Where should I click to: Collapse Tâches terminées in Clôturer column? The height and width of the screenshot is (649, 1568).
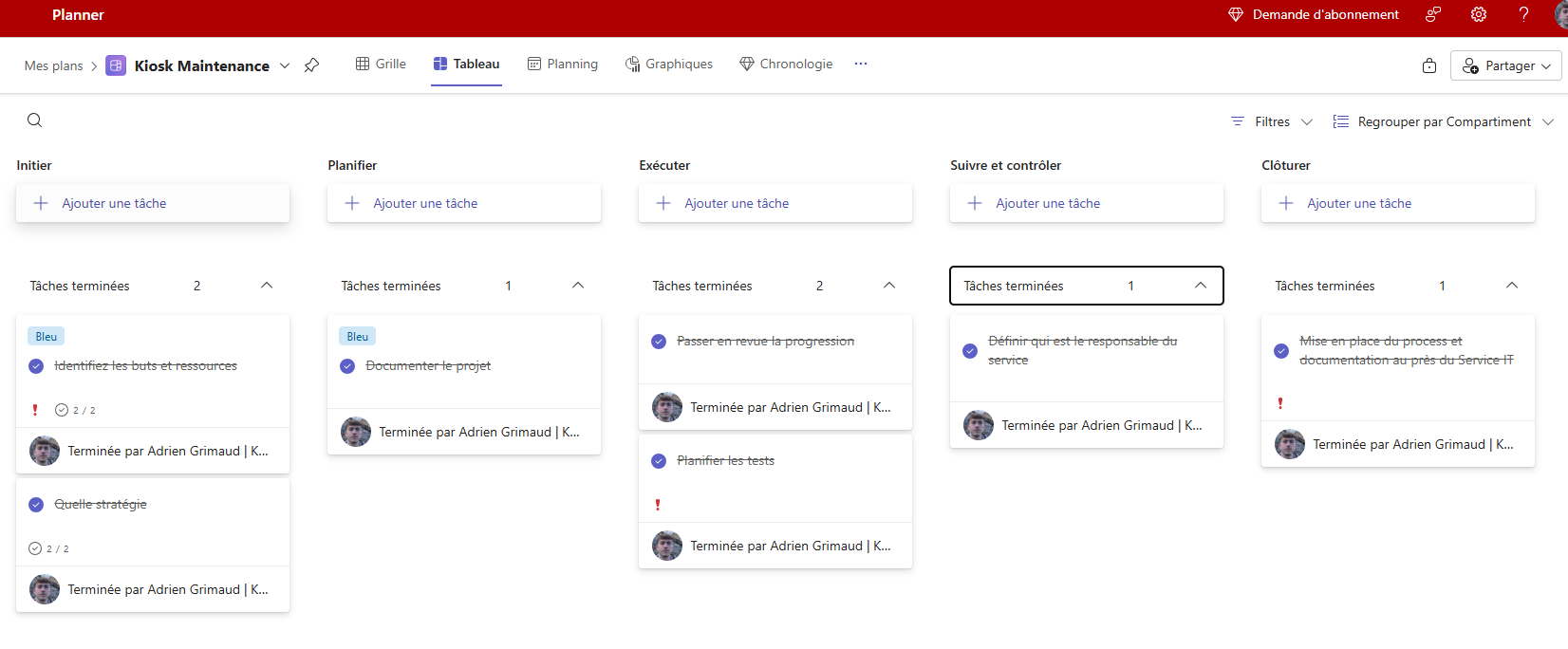pyautogui.click(x=1512, y=286)
